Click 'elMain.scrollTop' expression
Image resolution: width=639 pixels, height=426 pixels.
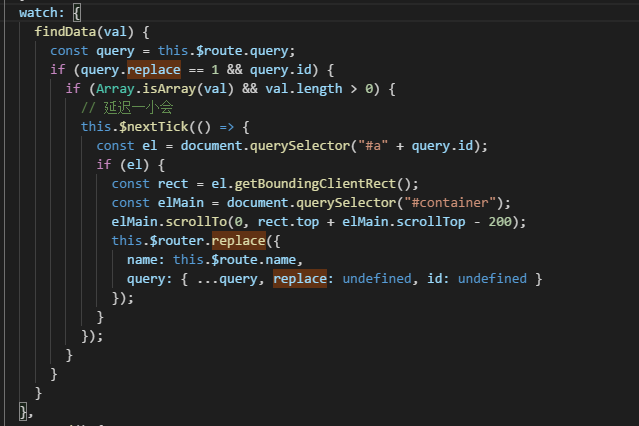click(x=403, y=222)
